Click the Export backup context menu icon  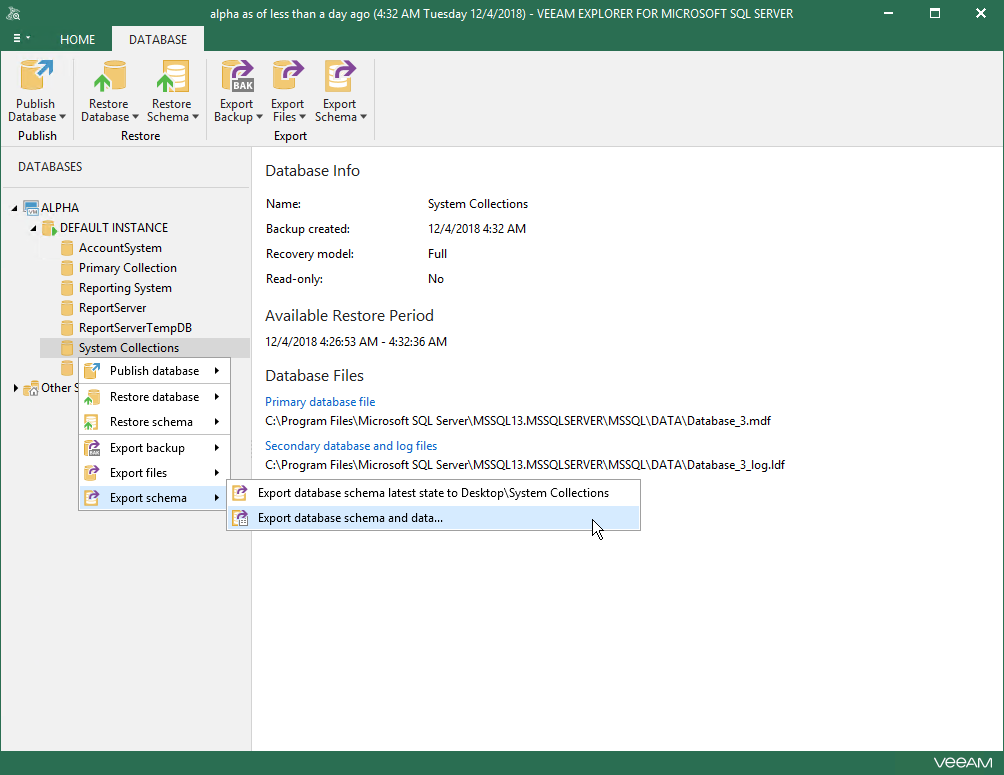pos(92,448)
